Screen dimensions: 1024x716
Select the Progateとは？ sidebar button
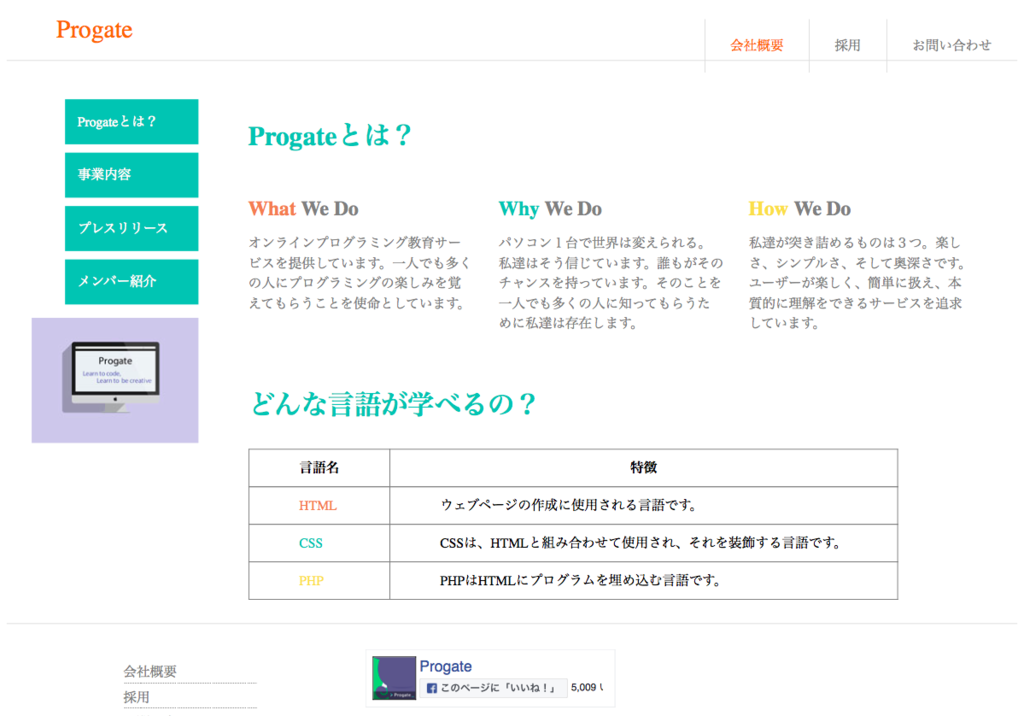point(131,122)
